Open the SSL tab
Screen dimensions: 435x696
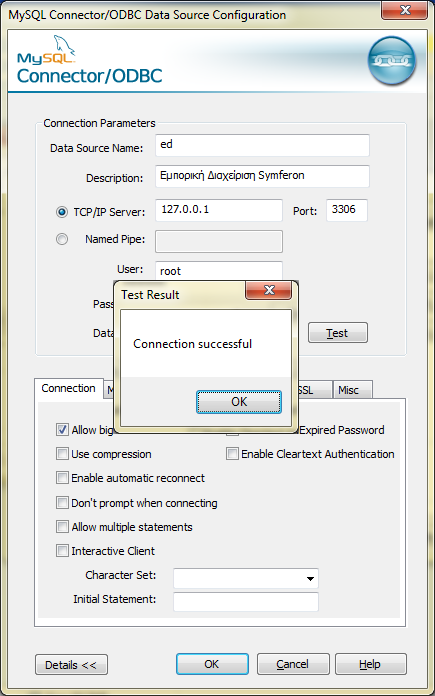click(314, 390)
